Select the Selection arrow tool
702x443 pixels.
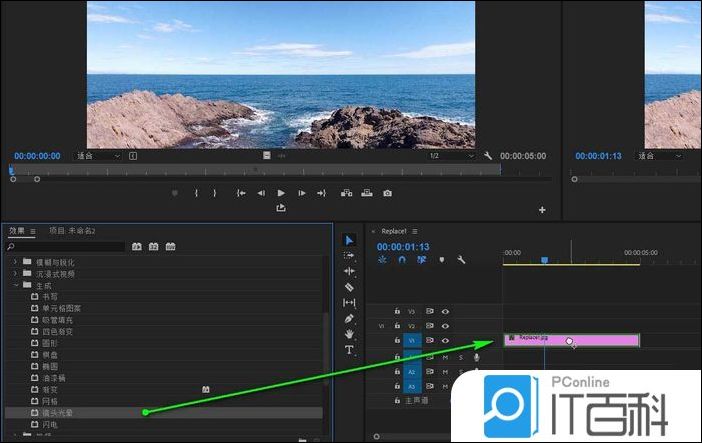[x=349, y=240]
